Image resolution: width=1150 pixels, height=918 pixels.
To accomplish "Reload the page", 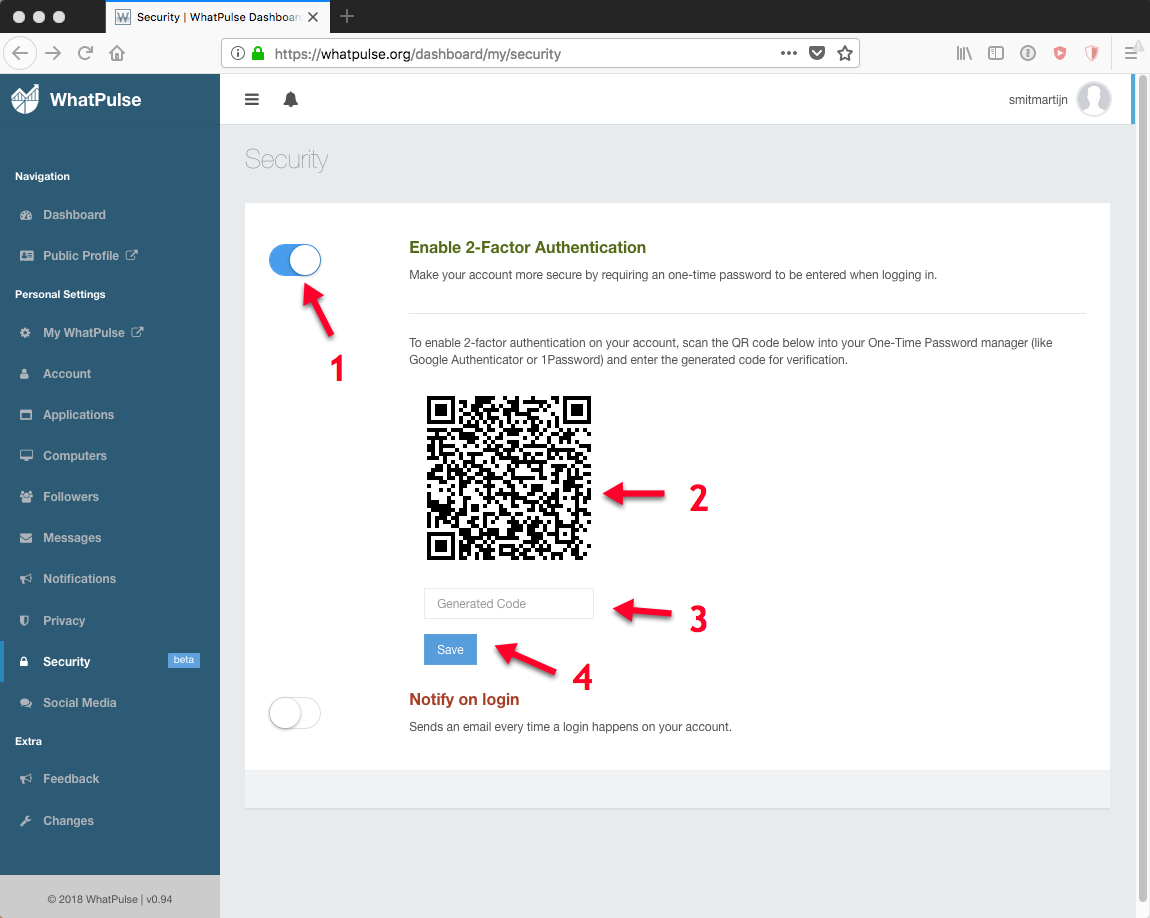I will pos(85,53).
